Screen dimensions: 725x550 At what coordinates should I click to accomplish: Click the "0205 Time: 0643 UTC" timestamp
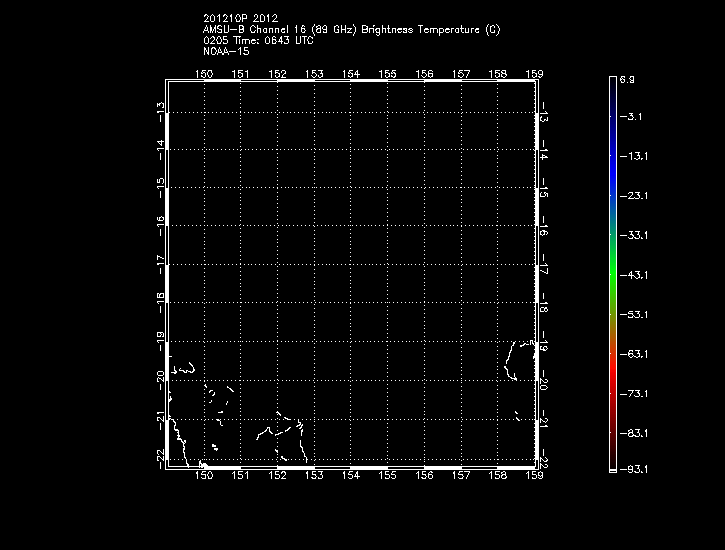point(256,41)
